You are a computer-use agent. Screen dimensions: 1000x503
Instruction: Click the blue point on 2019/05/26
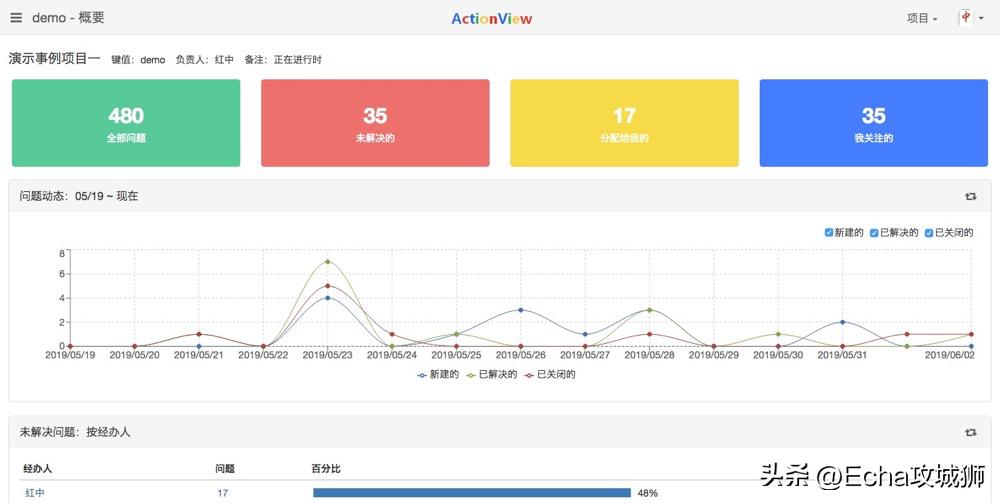(x=521, y=310)
